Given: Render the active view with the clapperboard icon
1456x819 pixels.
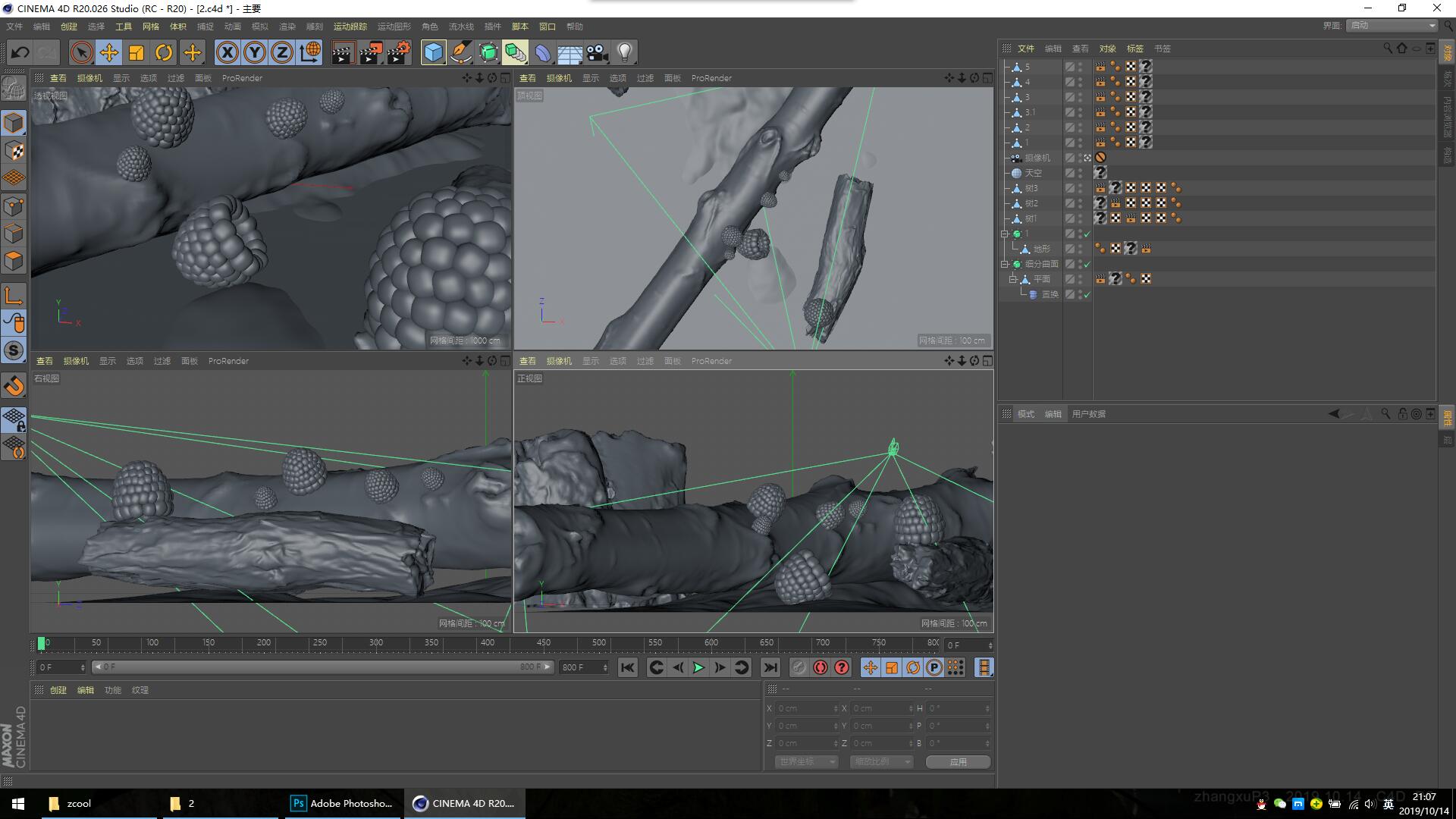Looking at the screenshot, I should coord(343,52).
